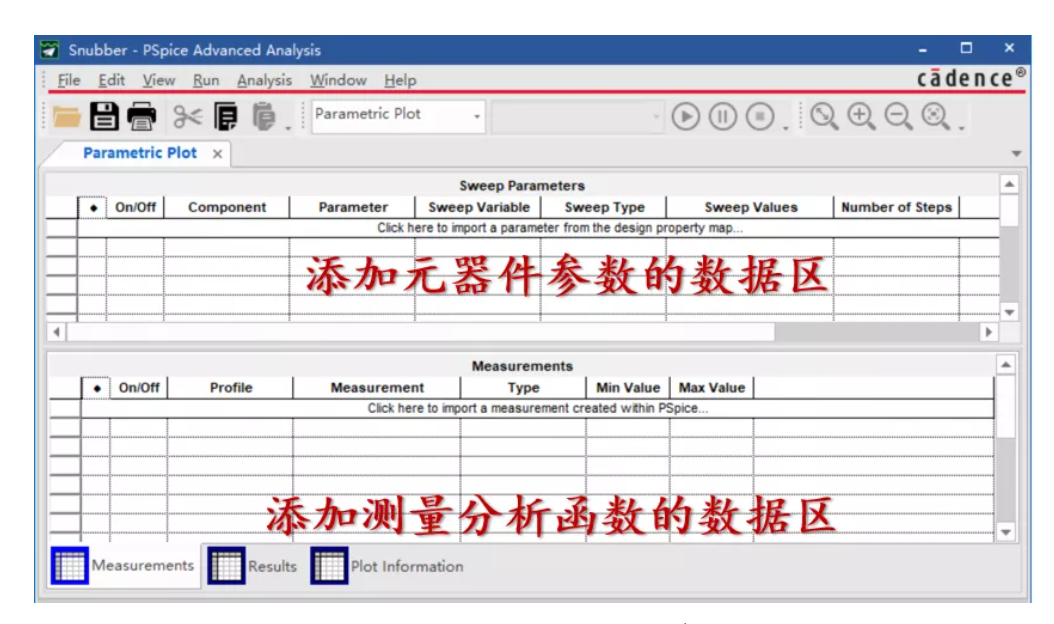Viewport: 1054px width, 624px height.
Task: Select the Max Value column header
Action: [712, 387]
